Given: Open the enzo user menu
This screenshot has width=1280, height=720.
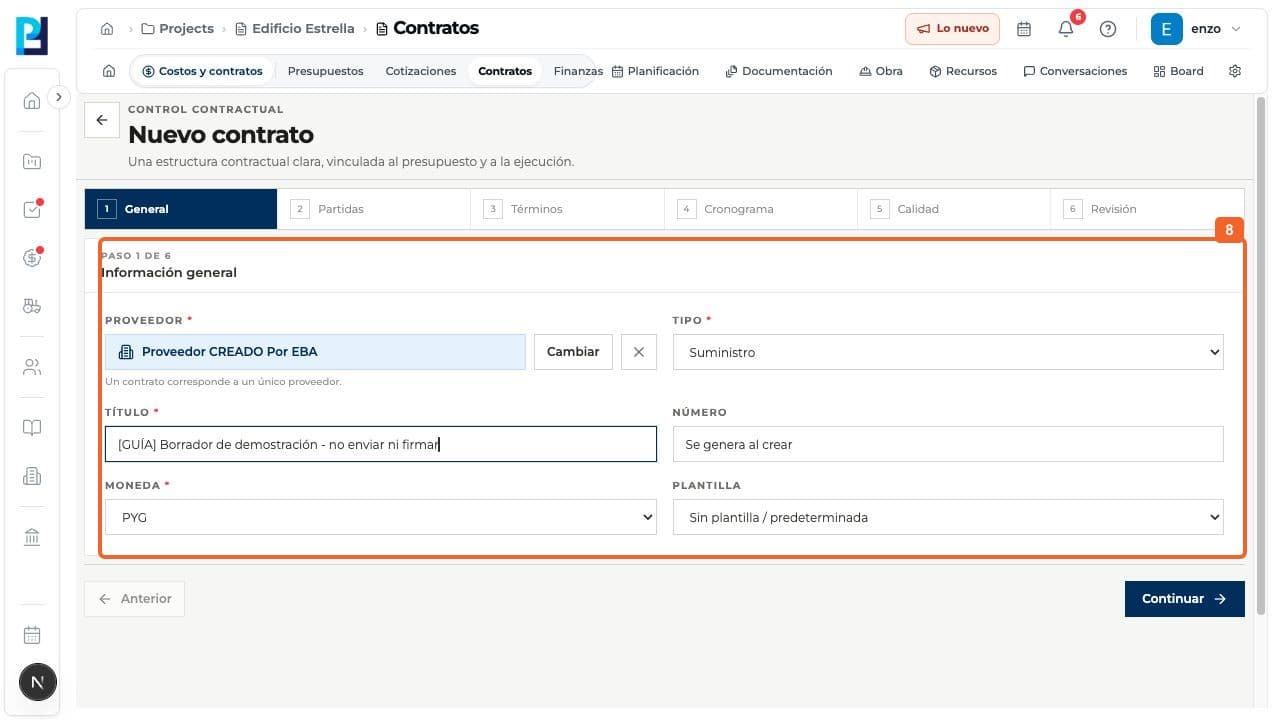Looking at the screenshot, I should (1196, 29).
